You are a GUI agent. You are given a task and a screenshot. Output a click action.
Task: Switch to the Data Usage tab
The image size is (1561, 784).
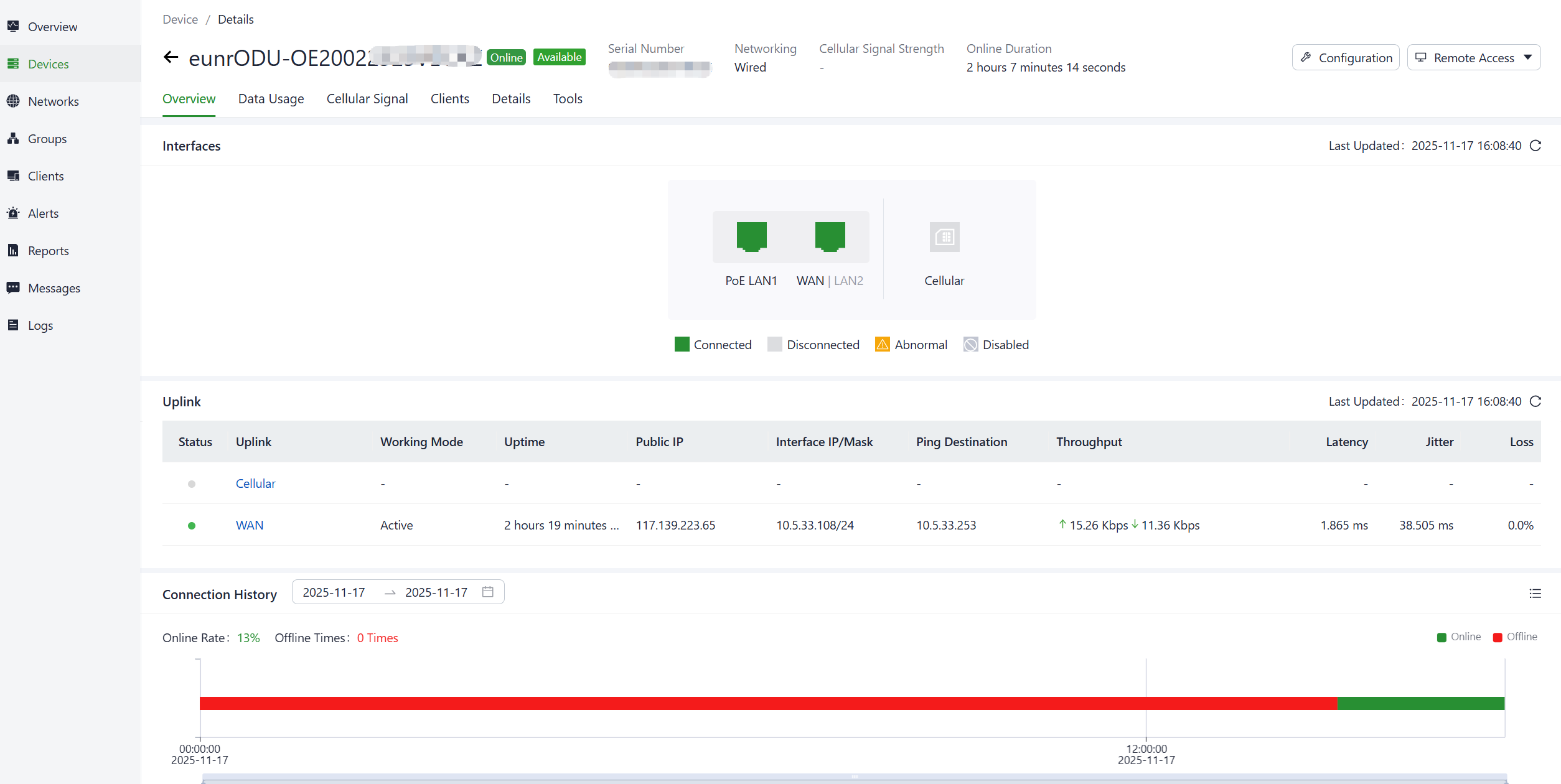pyautogui.click(x=271, y=99)
